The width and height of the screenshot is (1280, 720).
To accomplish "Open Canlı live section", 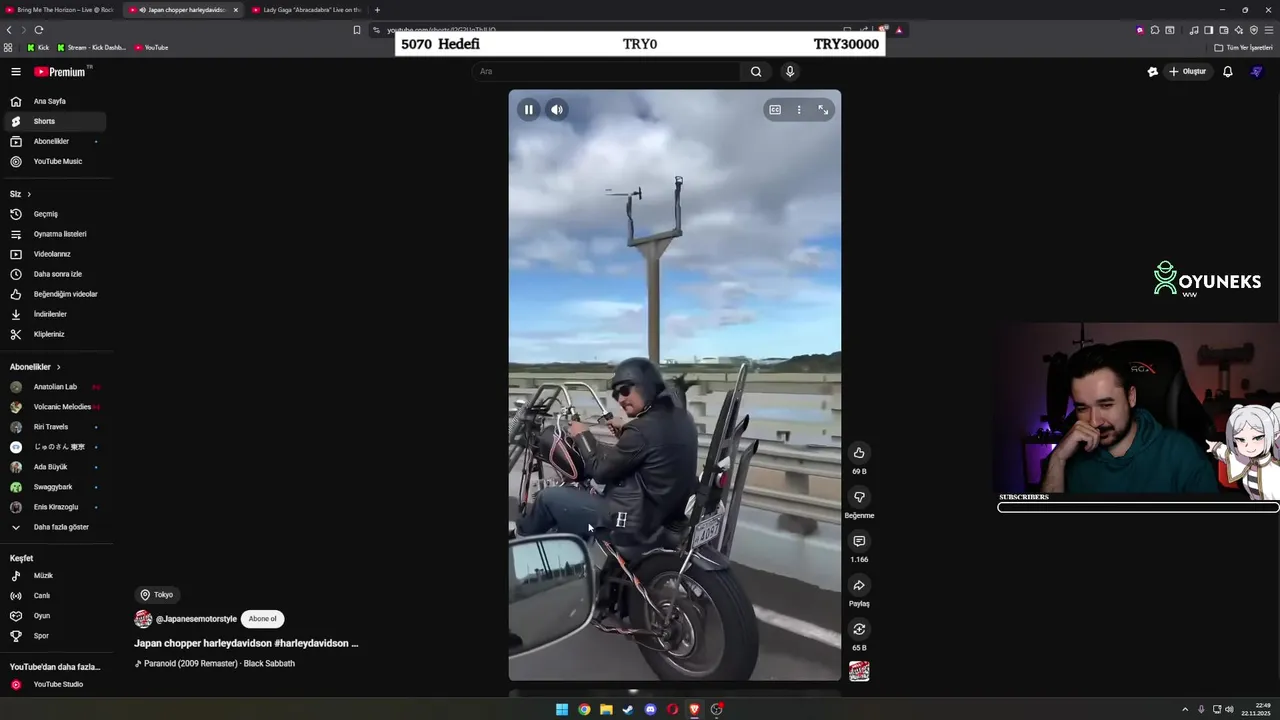I will (x=55, y=596).
